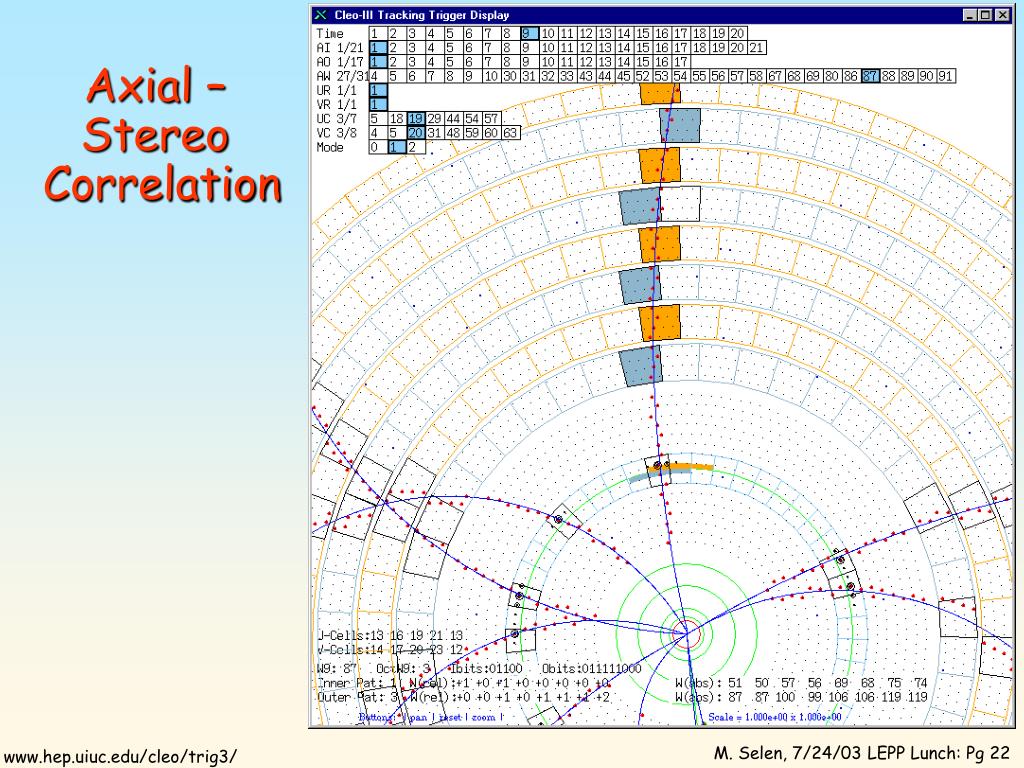Toggle the VR row cell 1
This screenshot has height=768, width=1024.
point(377,104)
